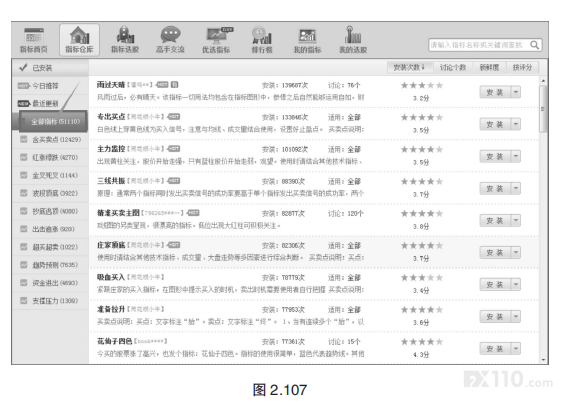Sort by 新鲜度 tab
The width and height of the screenshot is (584, 418).
(x=489, y=67)
